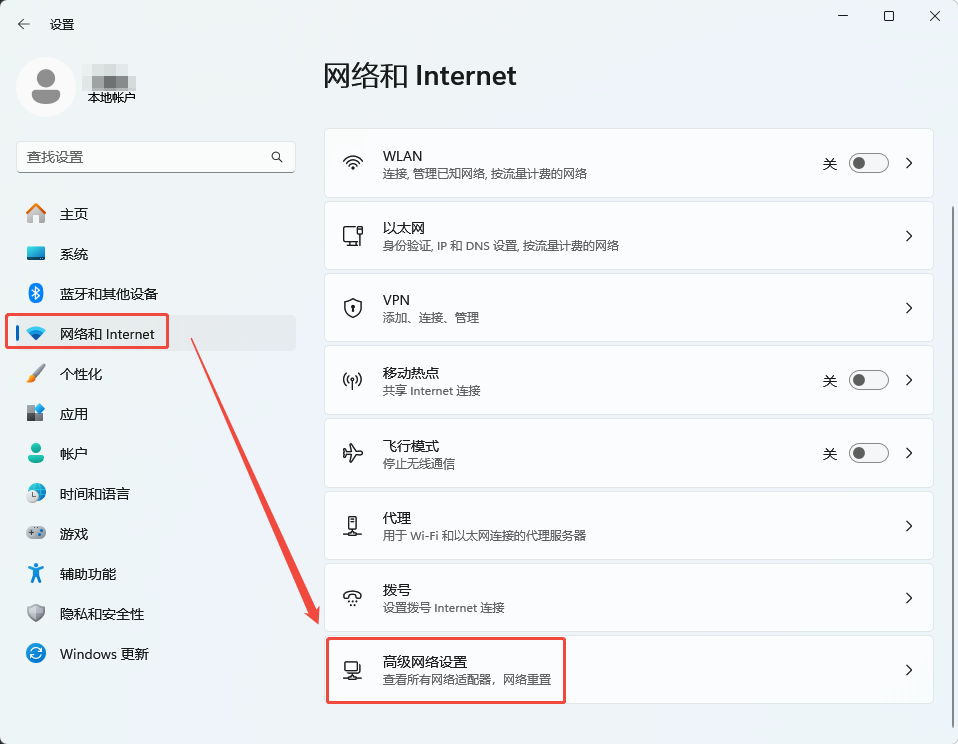Select Personalization (个性化) in the sidebar
Image resolution: width=958 pixels, height=744 pixels.
click(x=156, y=374)
